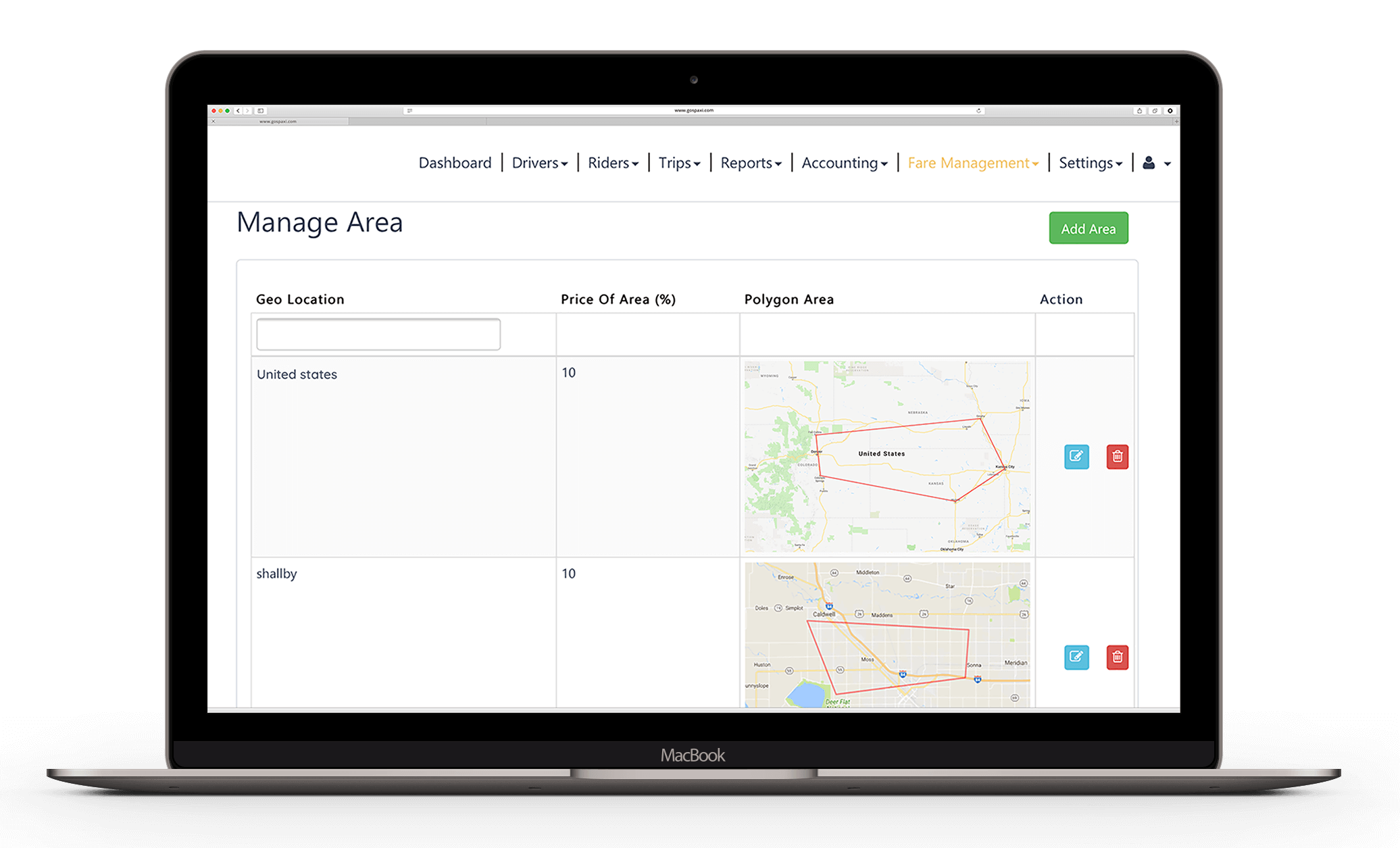This screenshot has width=1400, height=848.
Task: Edit the shallby area
Action: point(1076,657)
